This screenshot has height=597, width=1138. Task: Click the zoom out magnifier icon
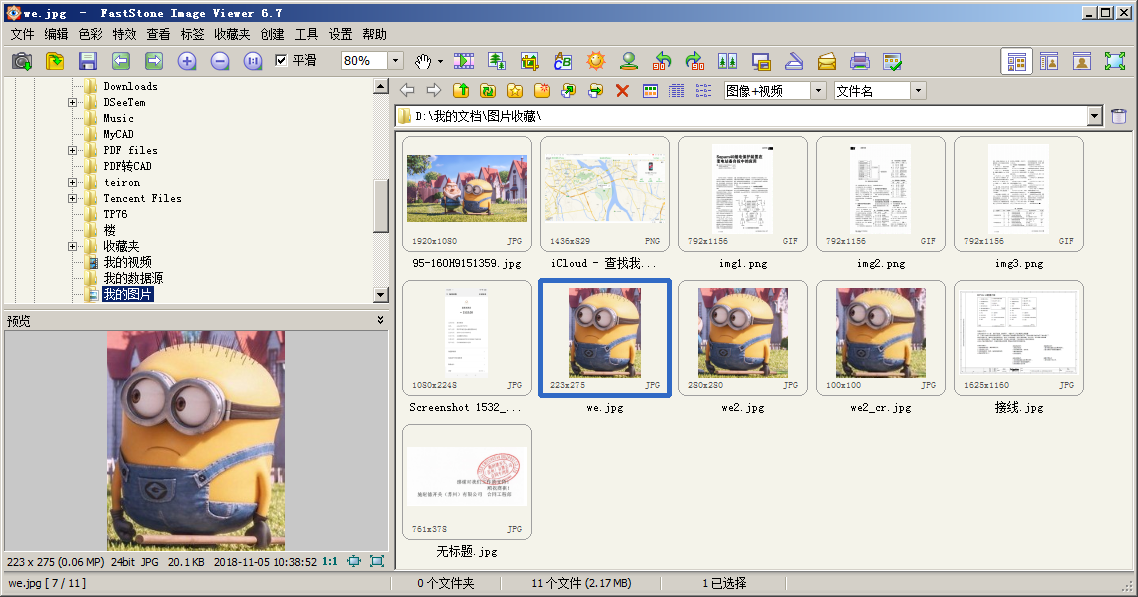point(220,62)
